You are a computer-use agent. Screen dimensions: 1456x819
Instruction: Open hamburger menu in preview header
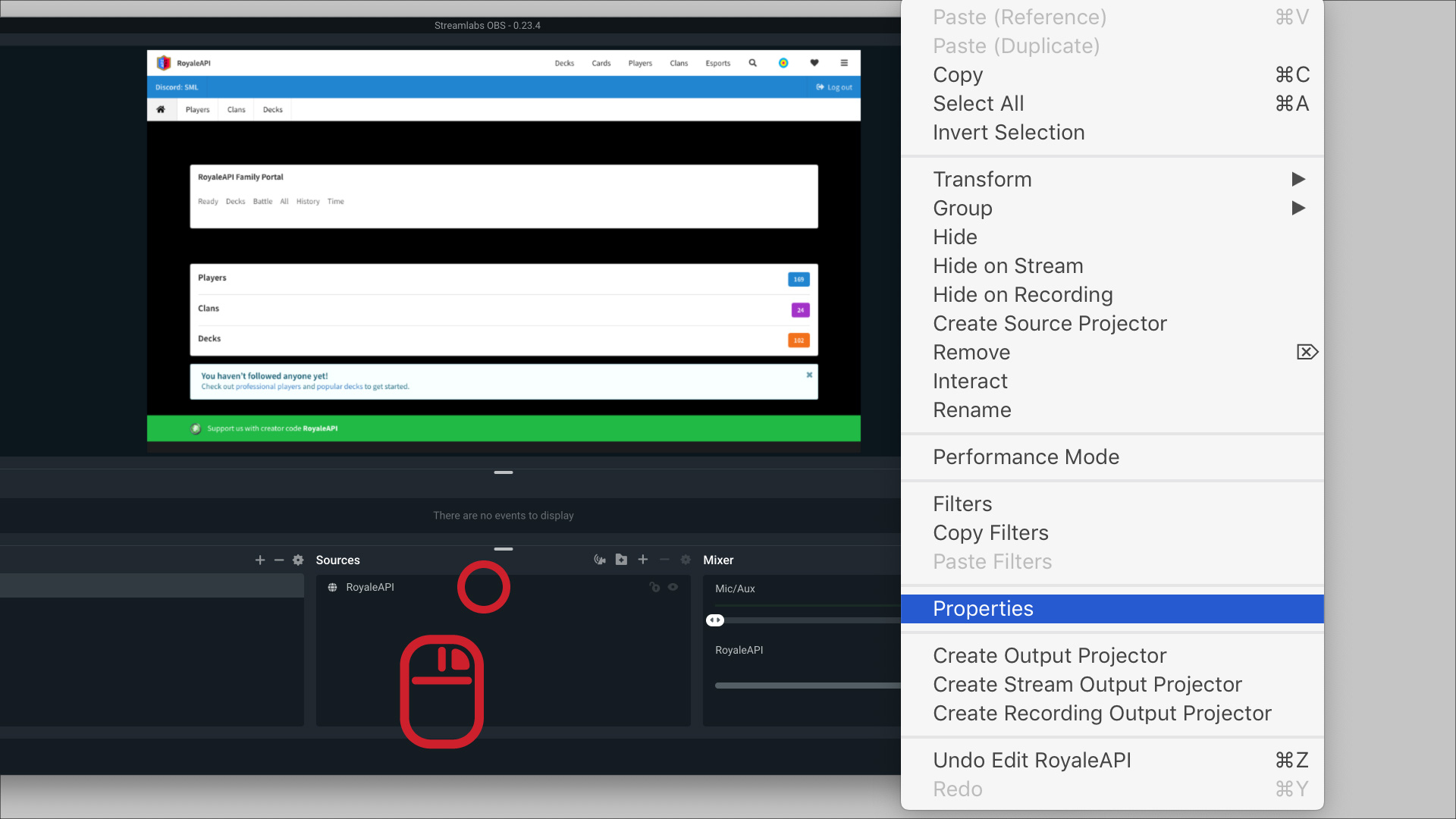point(844,63)
